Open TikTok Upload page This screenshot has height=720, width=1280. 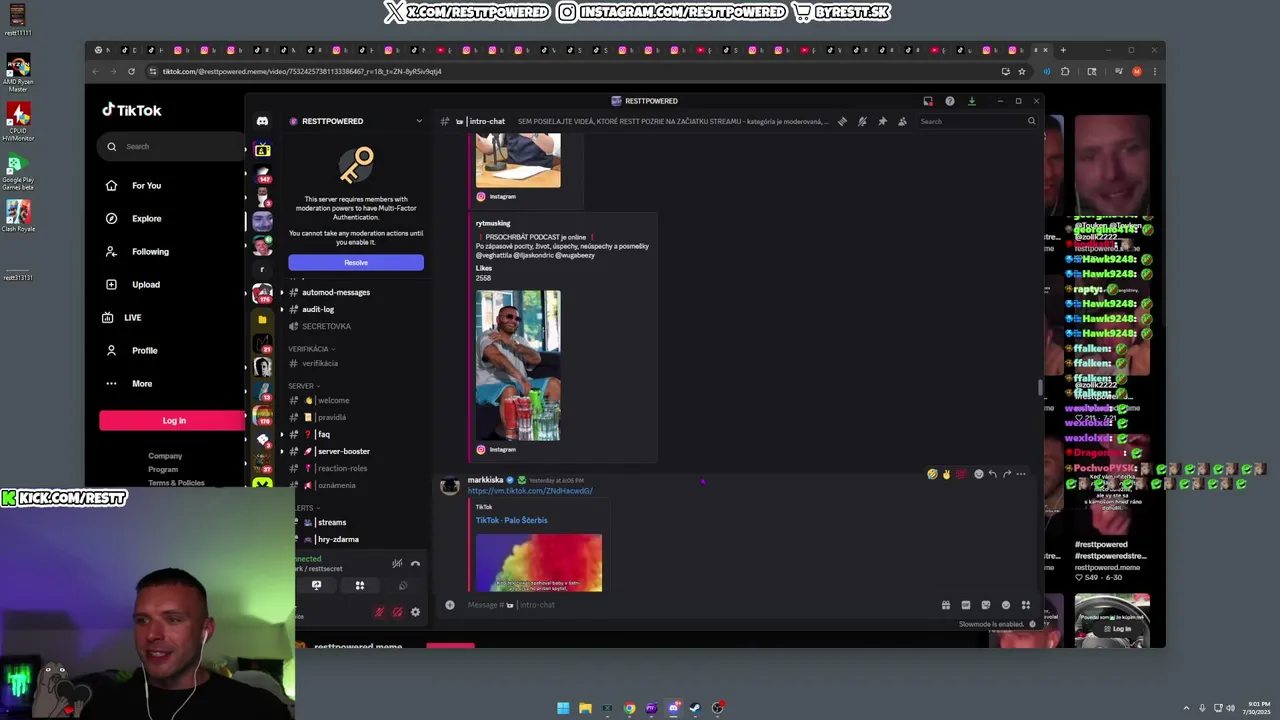tap(146, 284)
